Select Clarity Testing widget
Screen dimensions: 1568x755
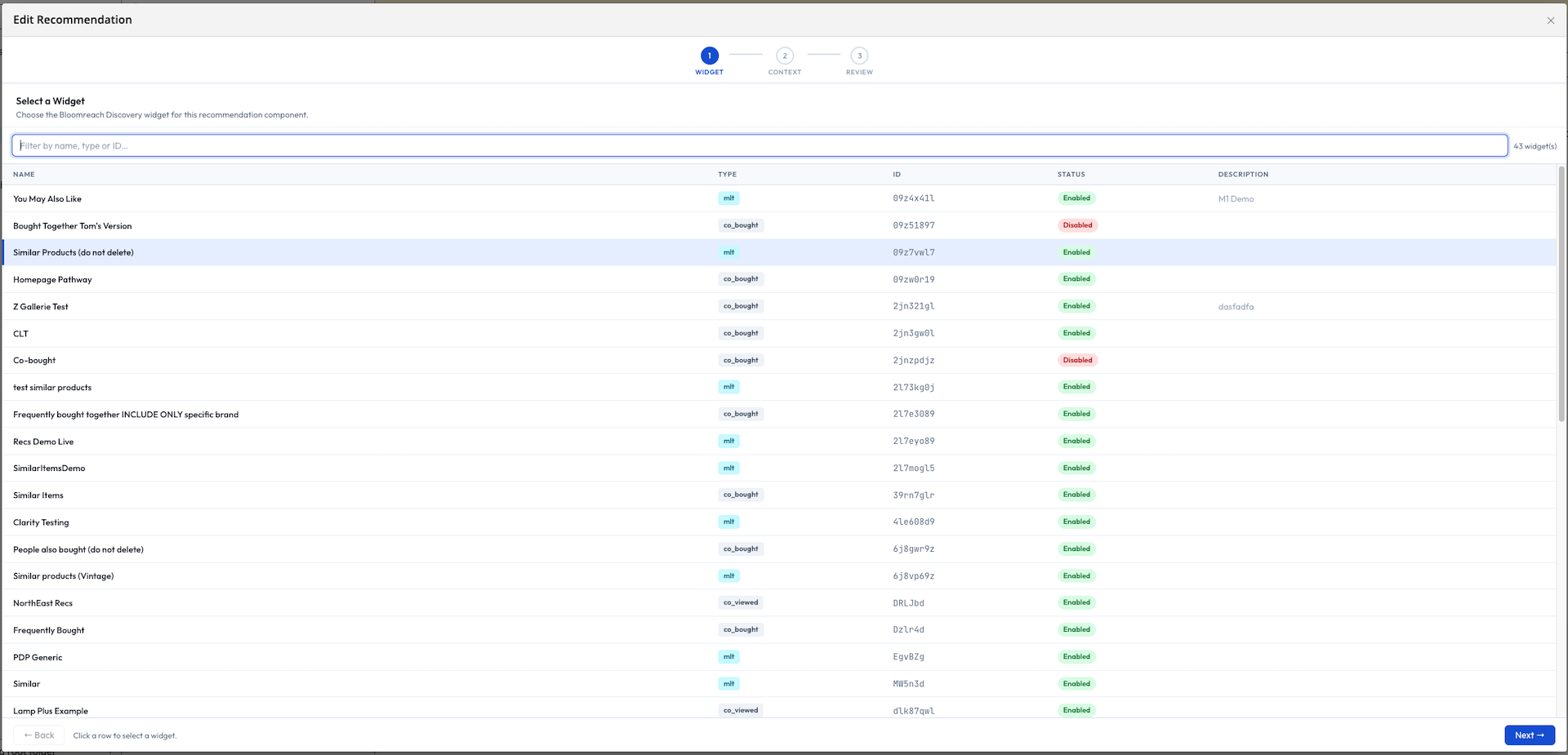pyautogui.click(x=779, y=522)
